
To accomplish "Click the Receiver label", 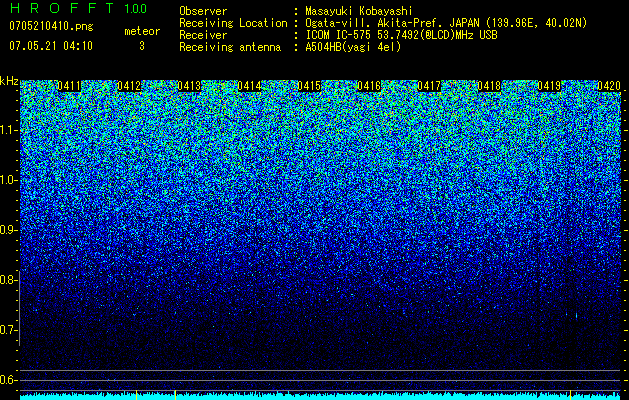I will coord(203,35).
